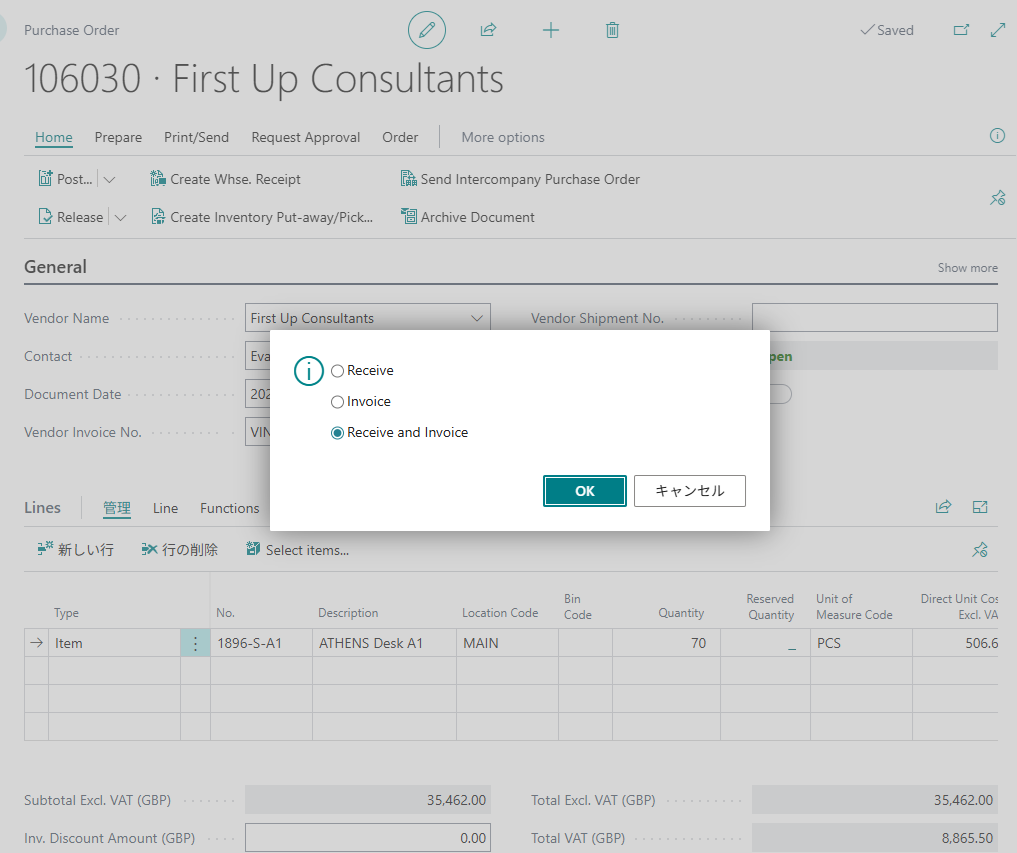Click the pin icon in Lines toolbar

pyautogui.click(x=980, y=550)
